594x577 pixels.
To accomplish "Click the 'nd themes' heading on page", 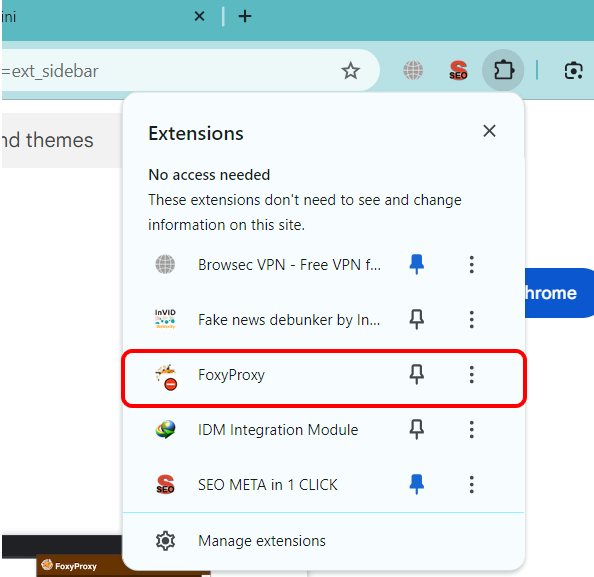I will (47, 140).
